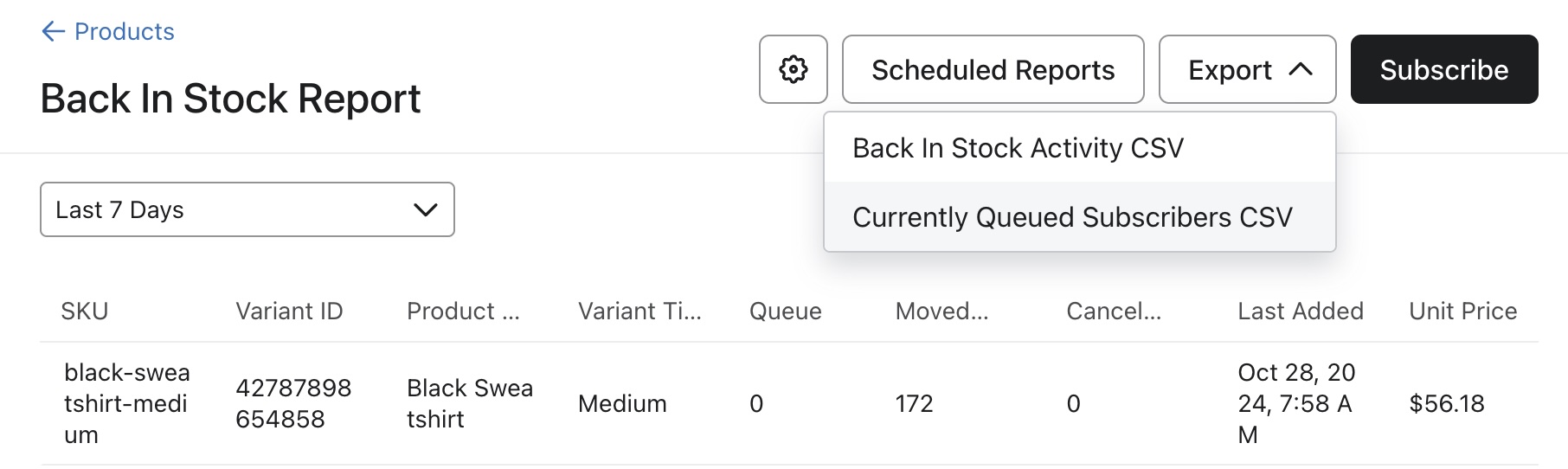Sort by Last Added column
The width and height of the screenshot is (1568, 469).
coord(1300,312)
